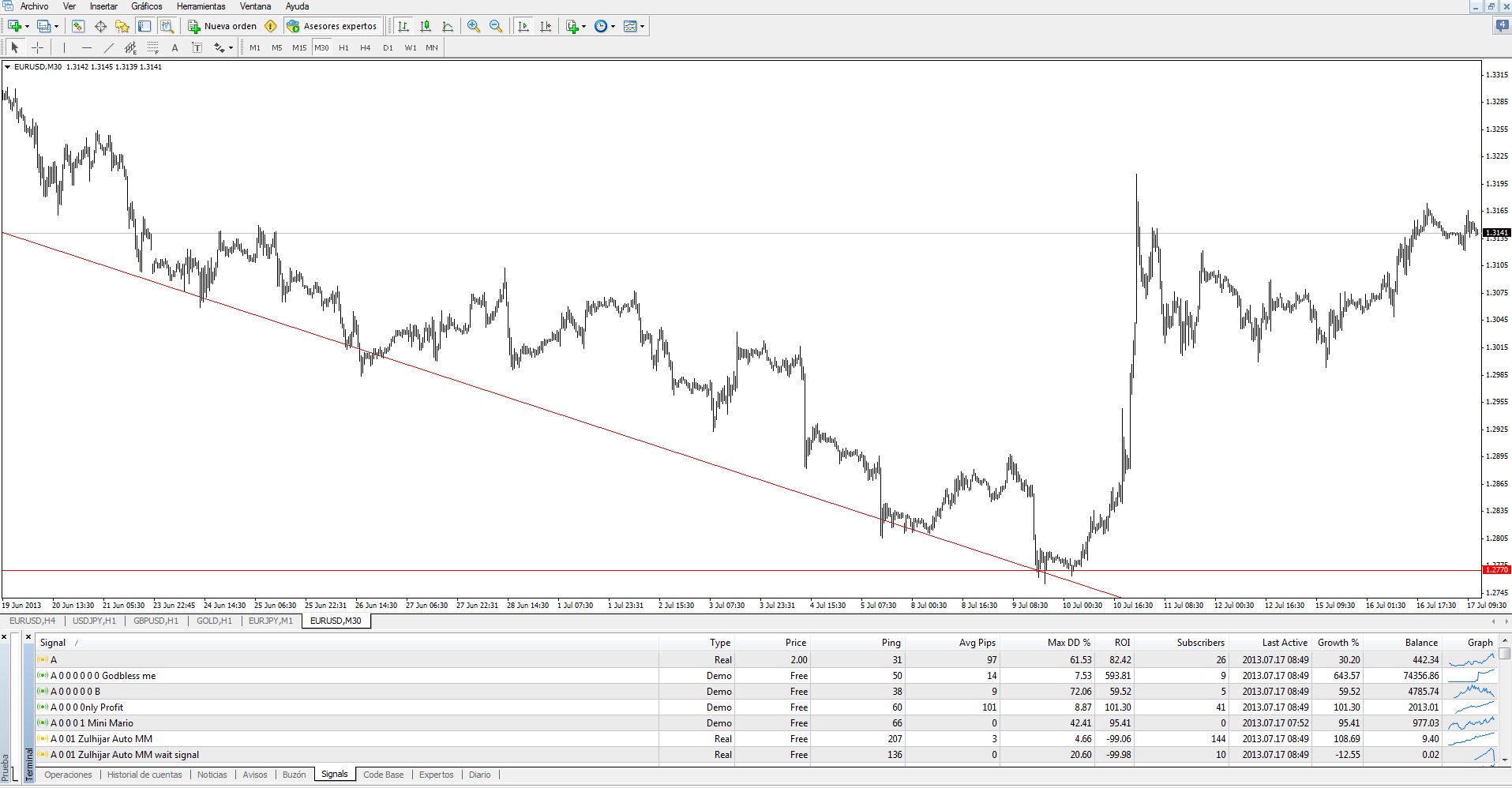Switch chart to bar chart icon
The image size is (1512, 788).
[403, 26]
